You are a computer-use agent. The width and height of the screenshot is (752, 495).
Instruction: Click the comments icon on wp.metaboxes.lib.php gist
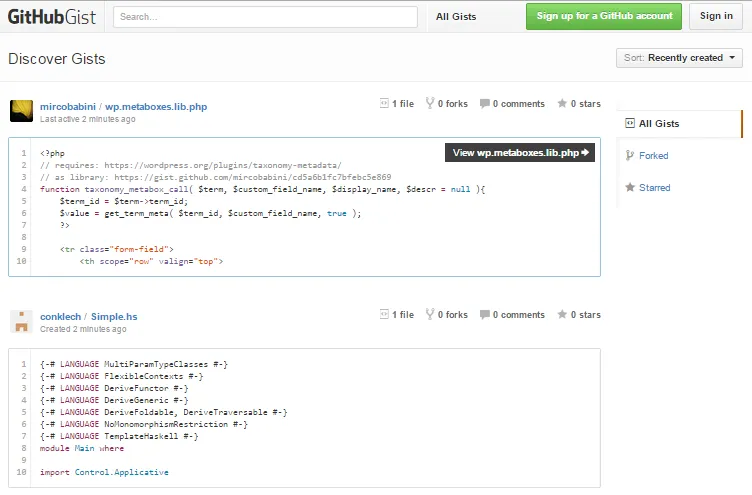pos(485,103)
